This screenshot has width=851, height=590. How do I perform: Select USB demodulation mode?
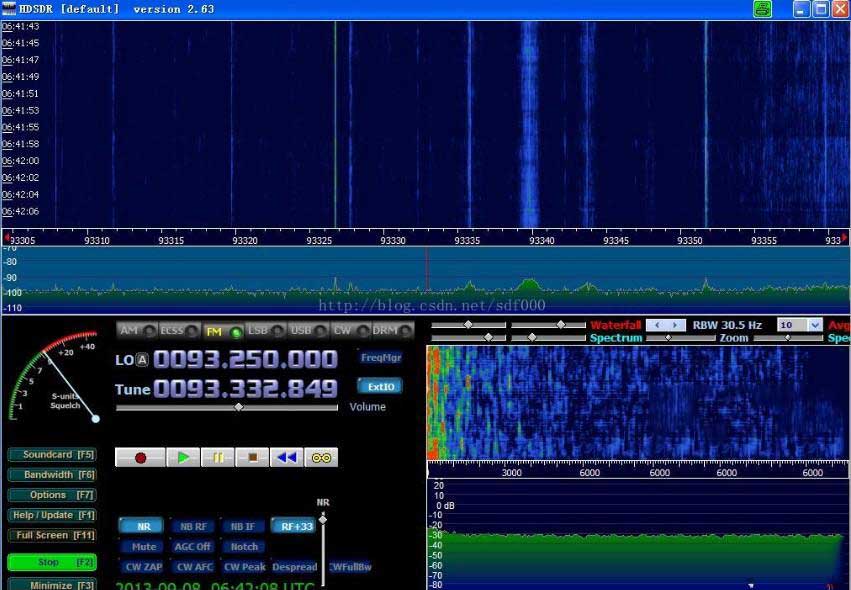tap(308, 331)
